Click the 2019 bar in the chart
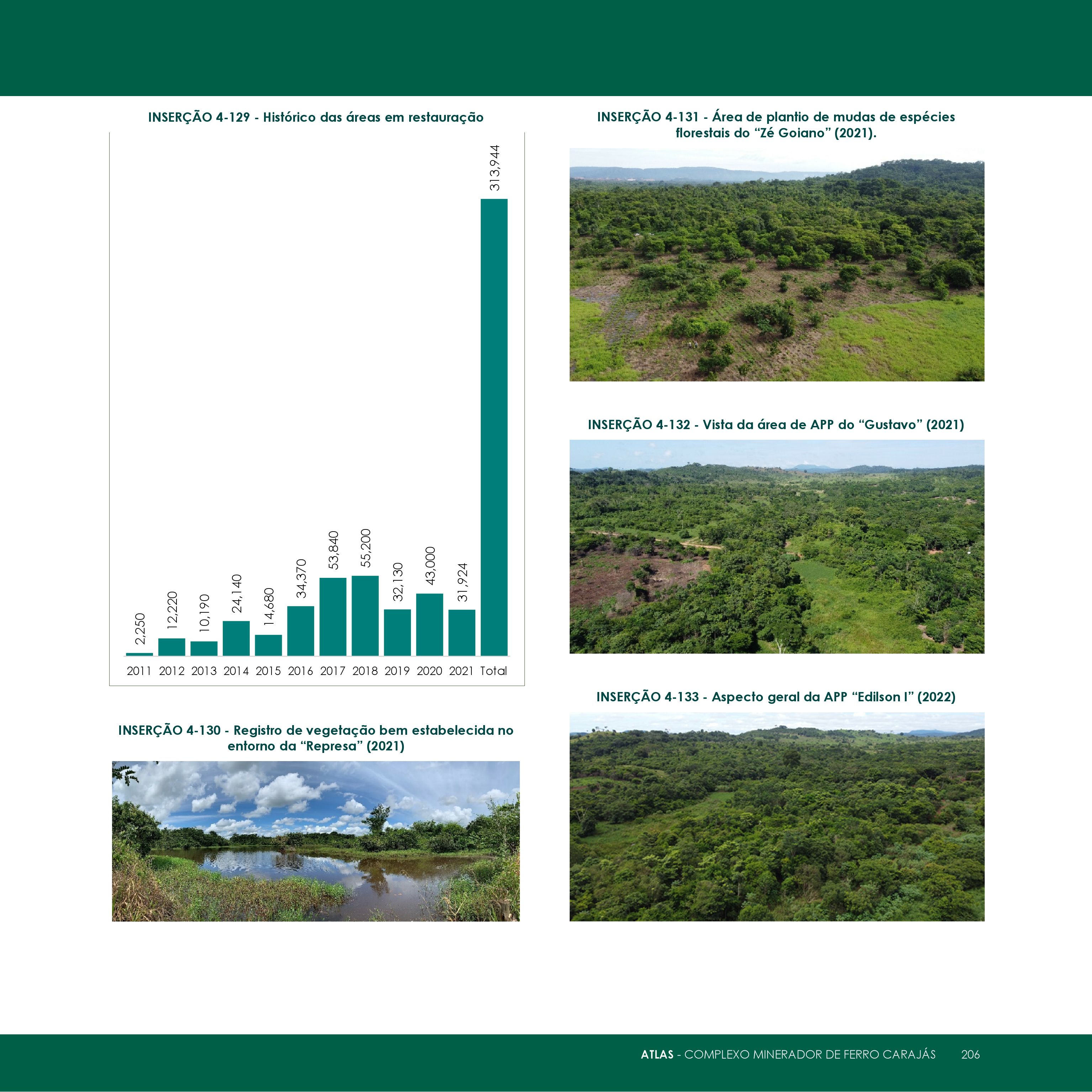The width and height of the screenshot is (1092, 1092). click(x=397, y=633)
